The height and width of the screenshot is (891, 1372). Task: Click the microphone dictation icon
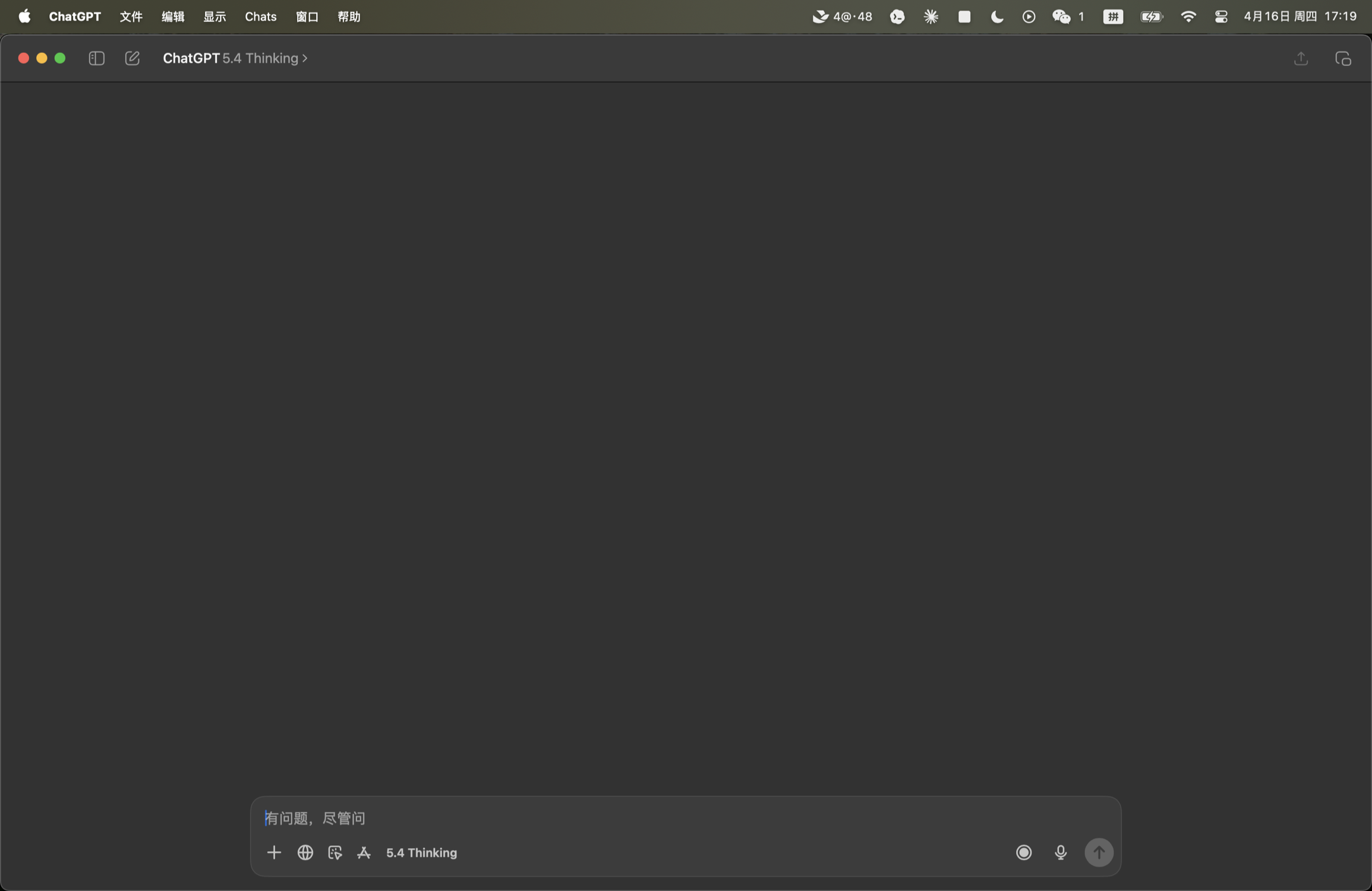click(x=1061, y=852)
